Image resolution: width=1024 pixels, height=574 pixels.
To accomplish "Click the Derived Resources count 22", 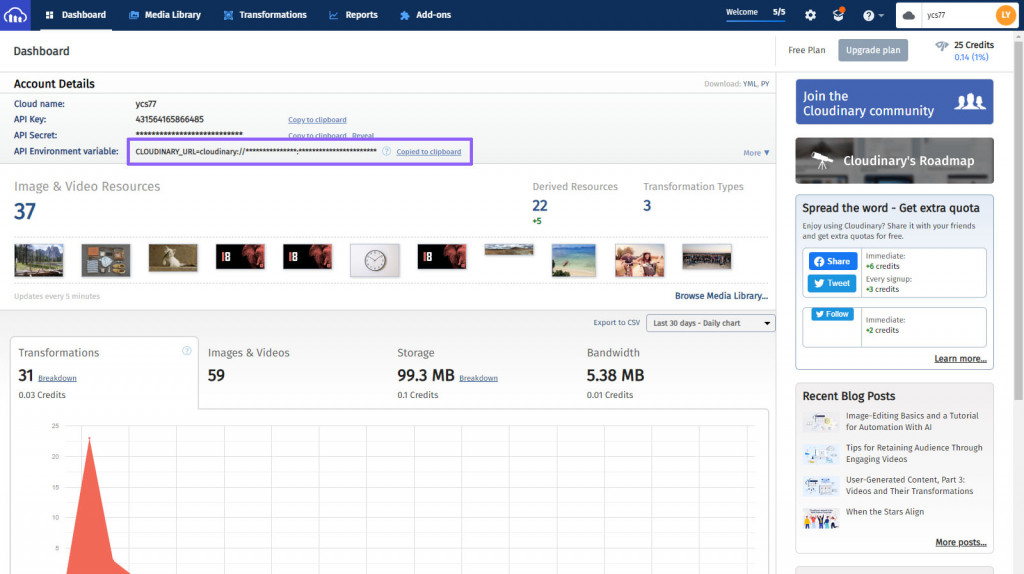I will [x=539, y=206].
